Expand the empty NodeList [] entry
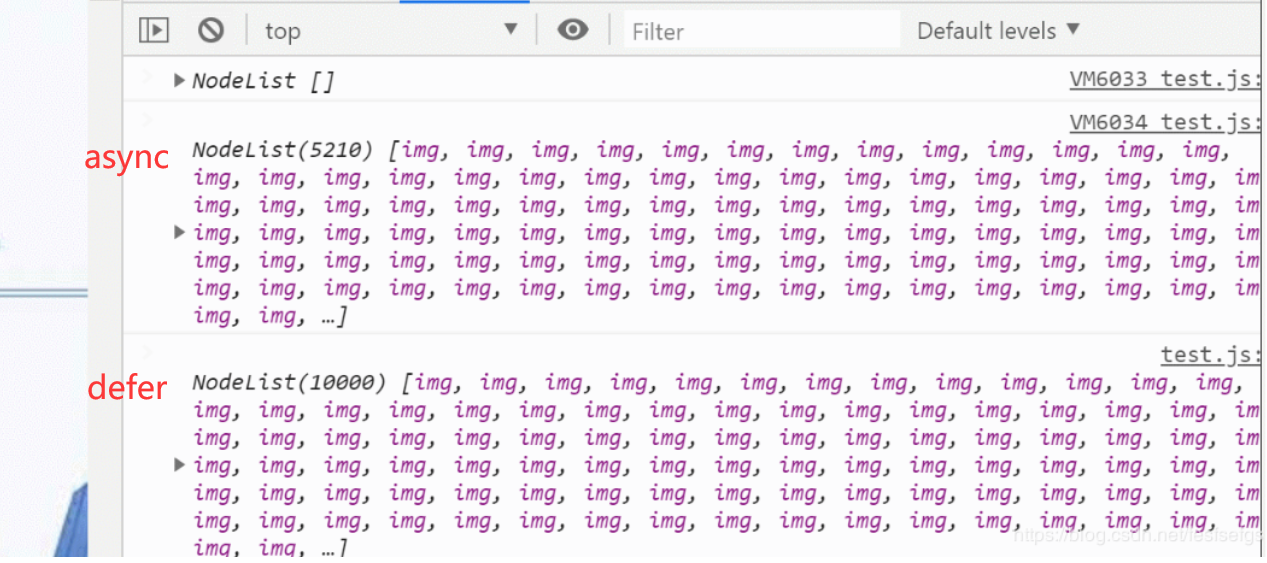The image size is (1267, 563). click(x=180, y=80)
